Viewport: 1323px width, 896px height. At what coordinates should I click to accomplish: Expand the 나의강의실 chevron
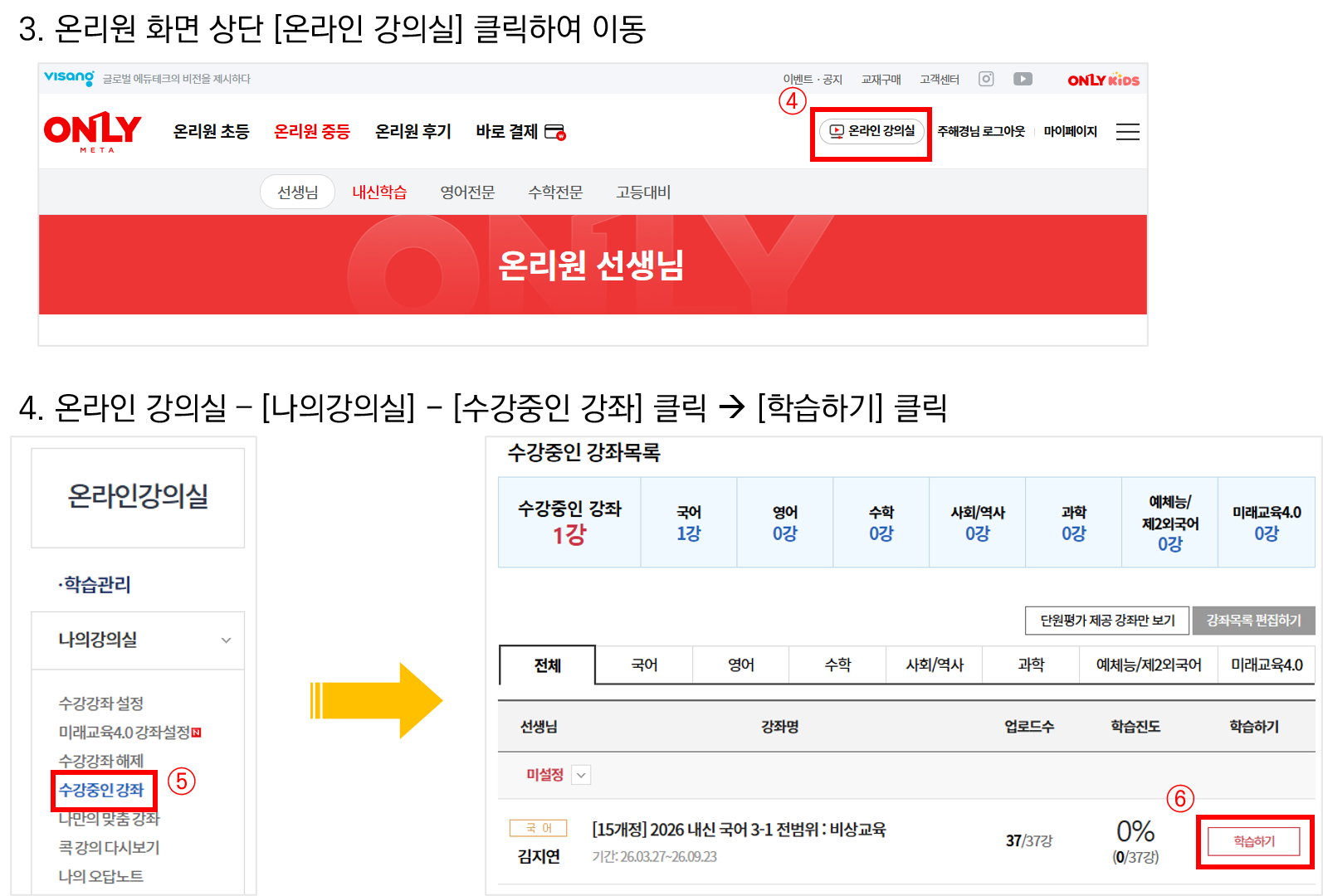[226, 640]
